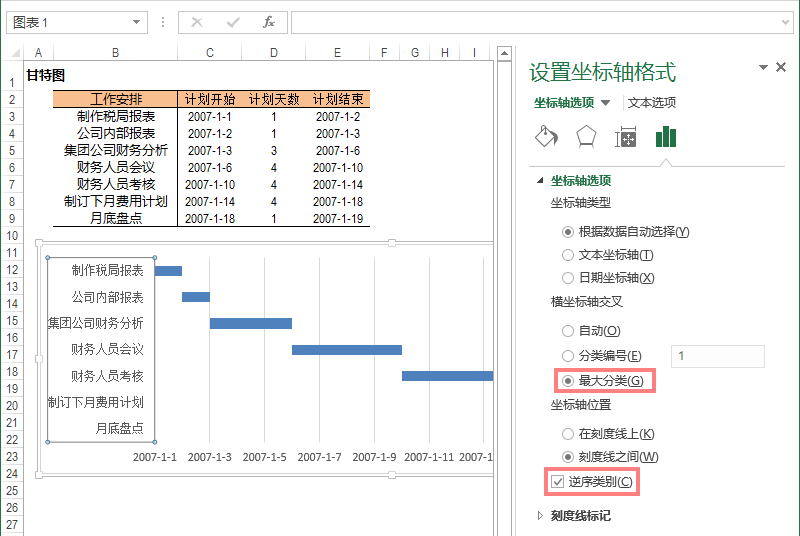Click the vertical scrollbar up arrow
Viewport: 800px width, 536px height.
pyautogui.click(x=504, y=53)
